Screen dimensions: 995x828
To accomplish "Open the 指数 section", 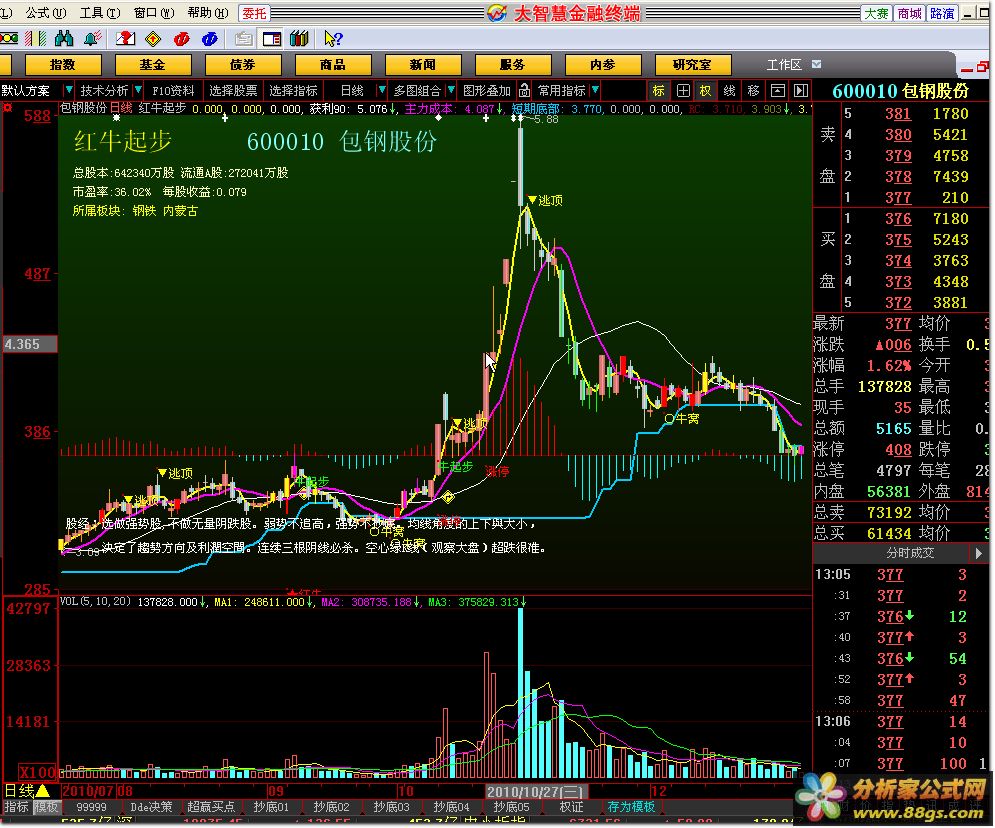I will tap(63, 65).
